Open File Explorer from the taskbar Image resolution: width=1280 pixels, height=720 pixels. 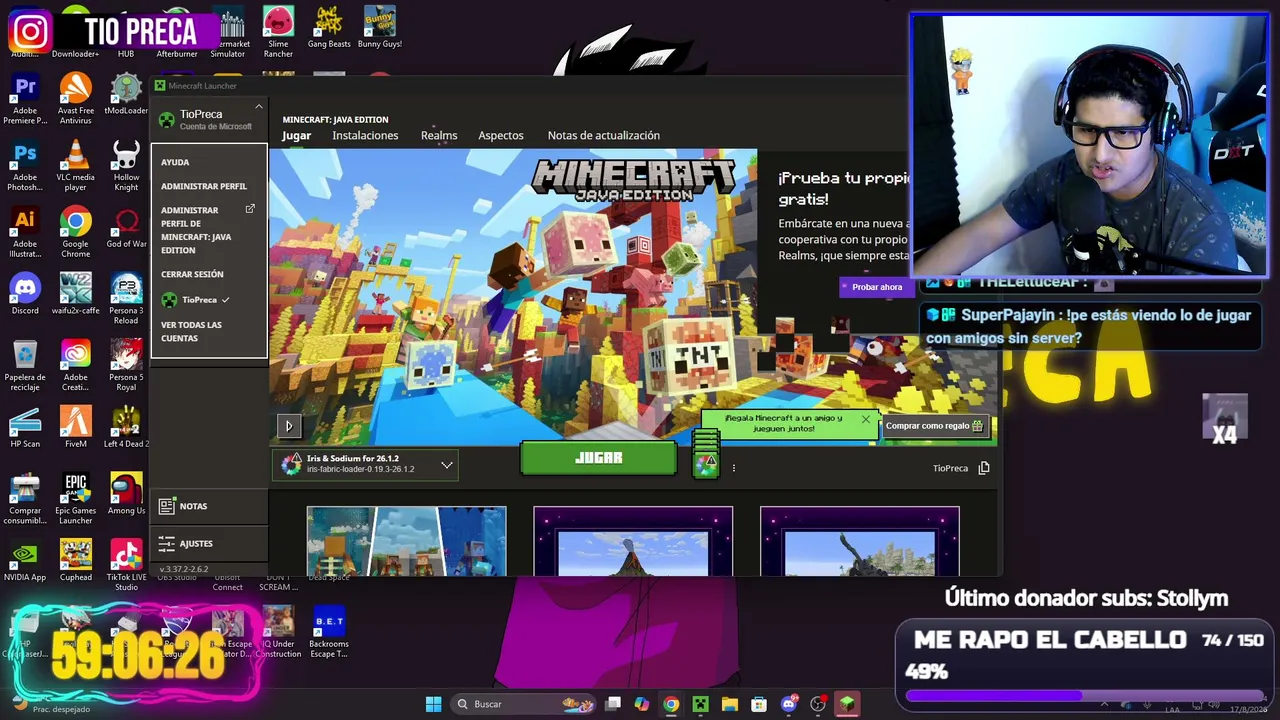[729, 704]
